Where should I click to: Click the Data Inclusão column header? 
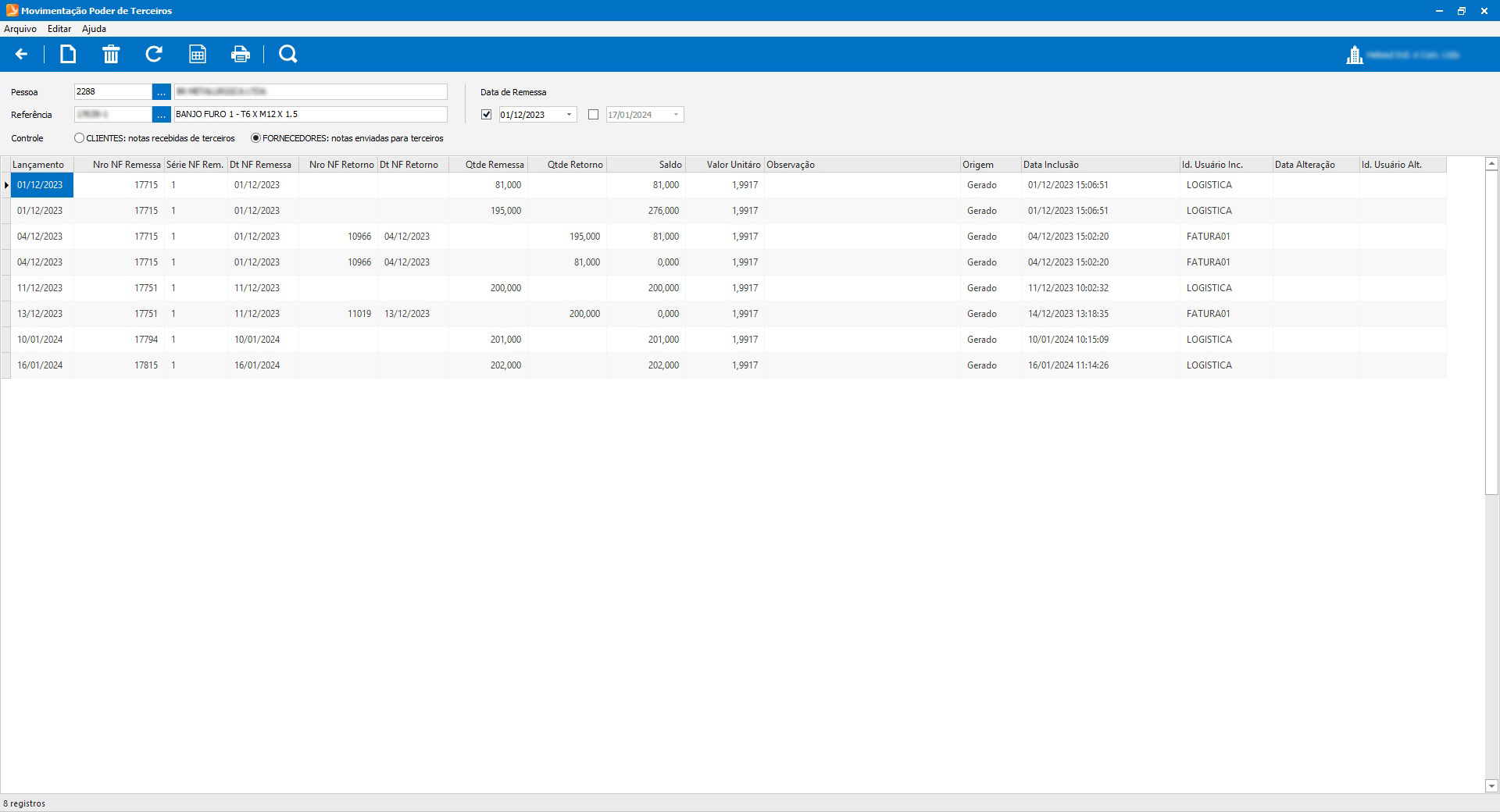tap(1101, 165)
